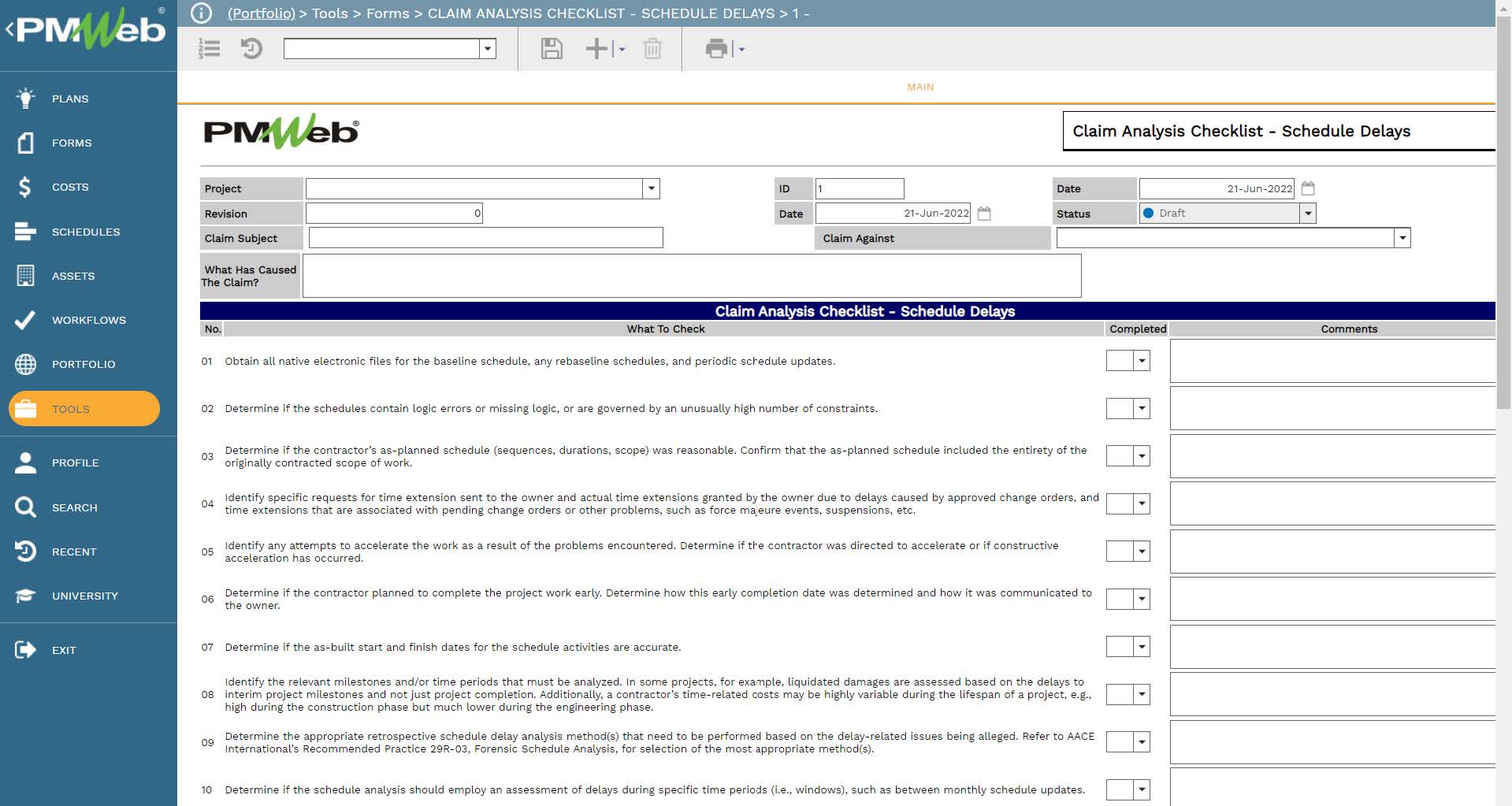Click the 'Completed' column header
Viewport: 1512px width, 806px height.
pyautogui.click(x=1138, y=329)
